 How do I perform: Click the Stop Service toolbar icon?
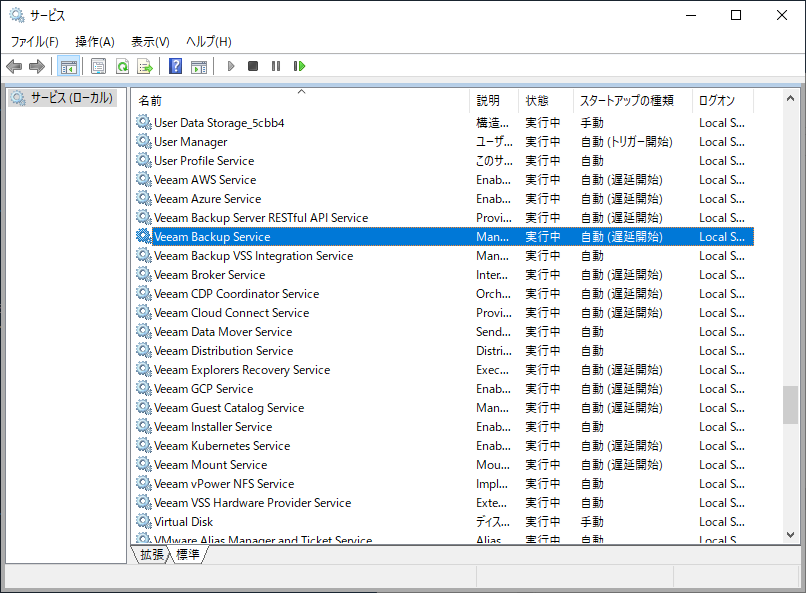pos(253,66)
